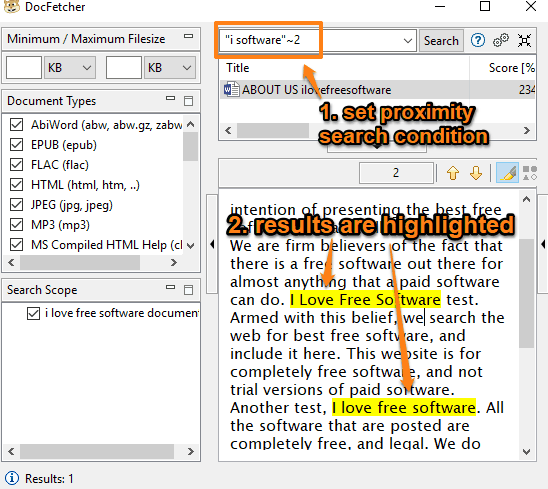Minimize the DocFetcher window

coord(440,6)
